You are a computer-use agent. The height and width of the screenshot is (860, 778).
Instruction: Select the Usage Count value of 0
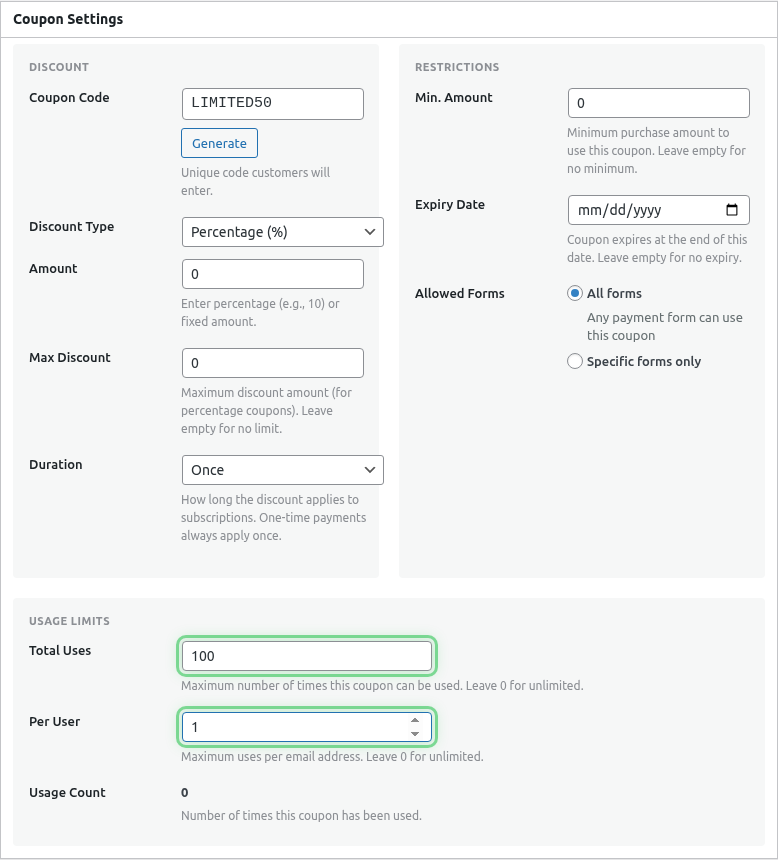[184, 792]
